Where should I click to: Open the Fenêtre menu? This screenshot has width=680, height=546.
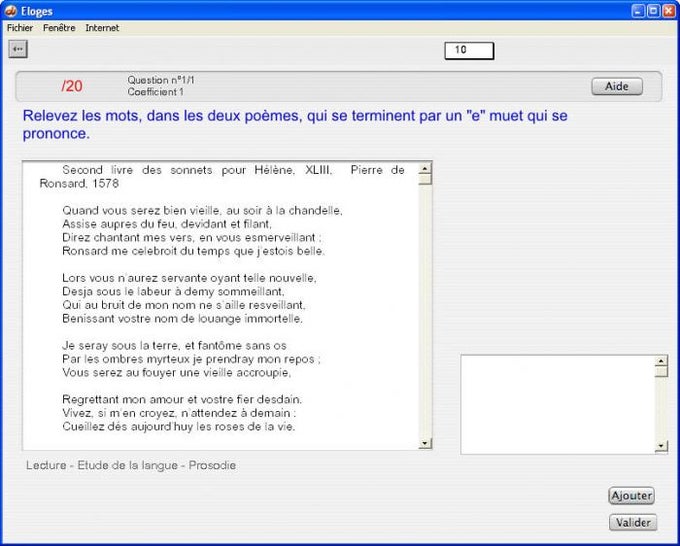(x=59, y=28)
